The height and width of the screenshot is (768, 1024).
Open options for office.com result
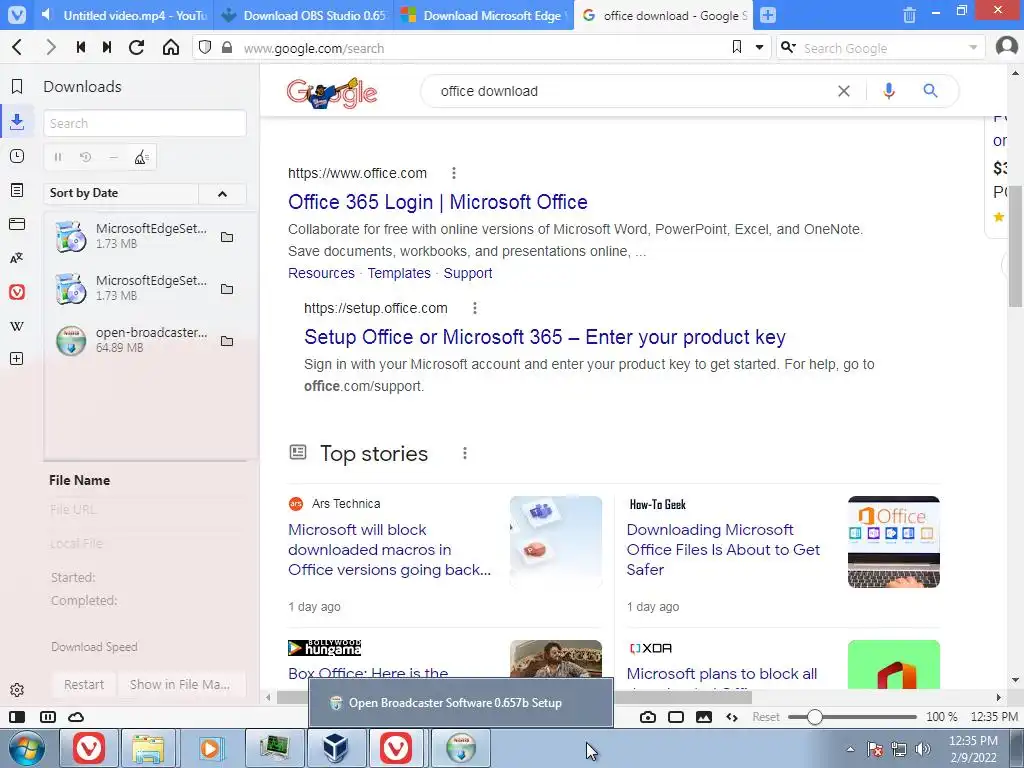pos(454,173)
